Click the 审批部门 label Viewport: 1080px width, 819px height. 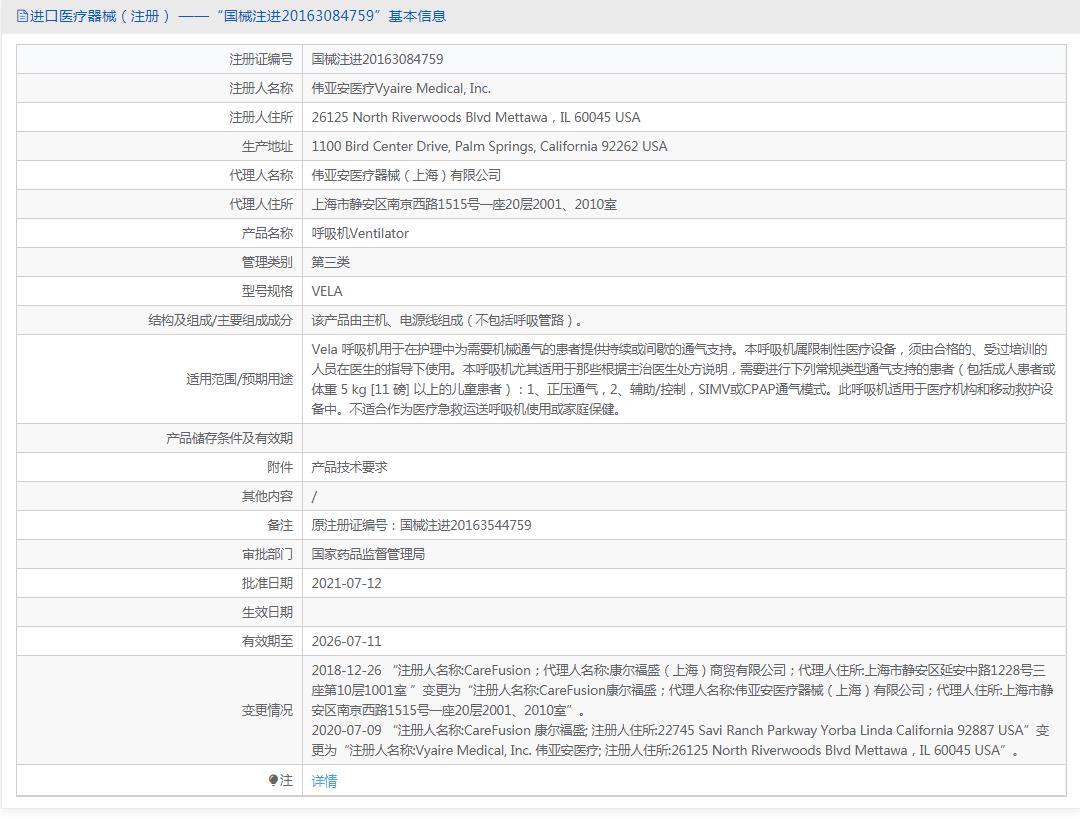click(x=267, y=554)
